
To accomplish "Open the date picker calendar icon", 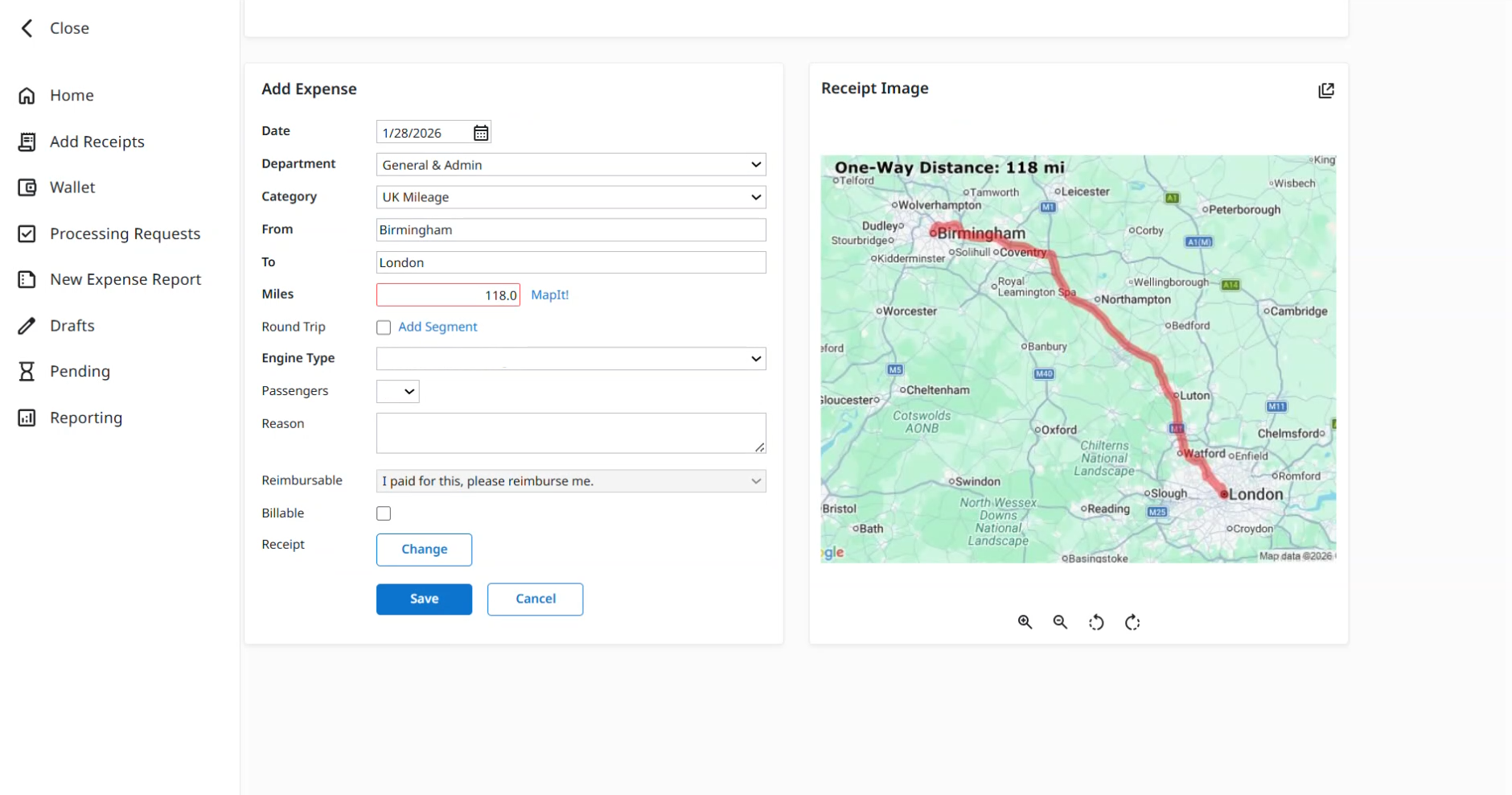I will (481, 132).
